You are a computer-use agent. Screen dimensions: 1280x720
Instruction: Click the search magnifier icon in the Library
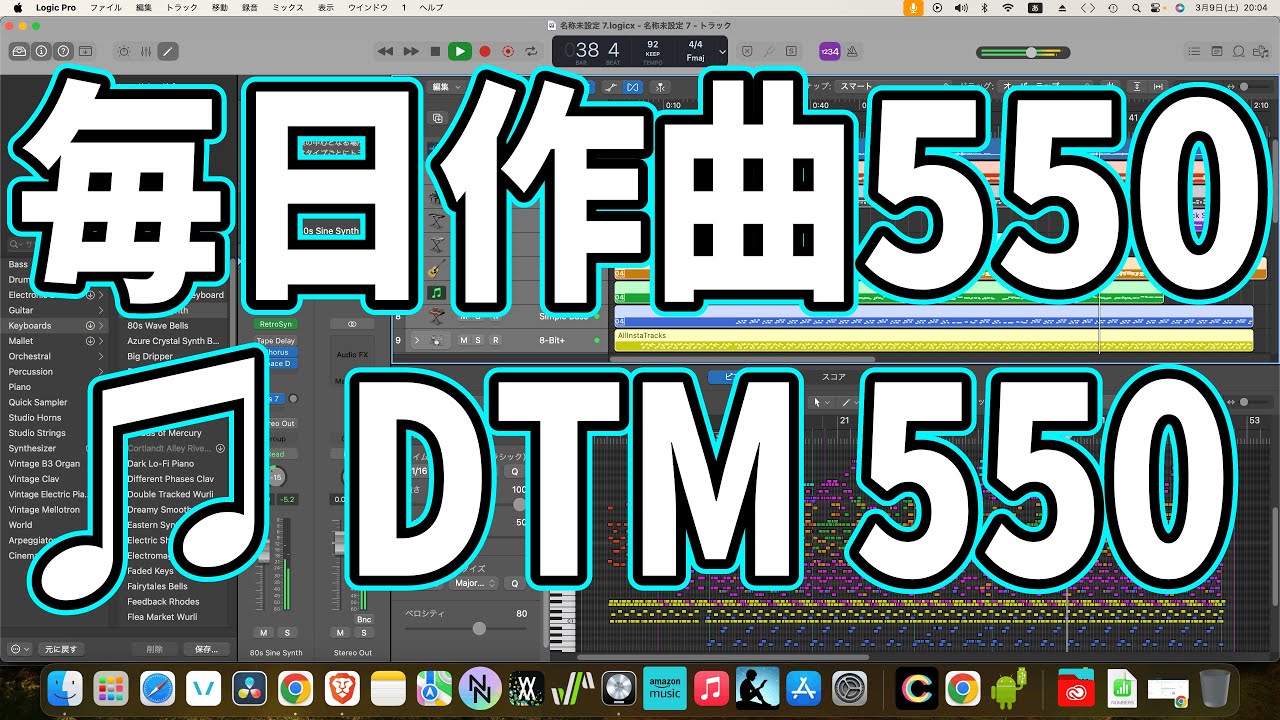tap(11, 243)
